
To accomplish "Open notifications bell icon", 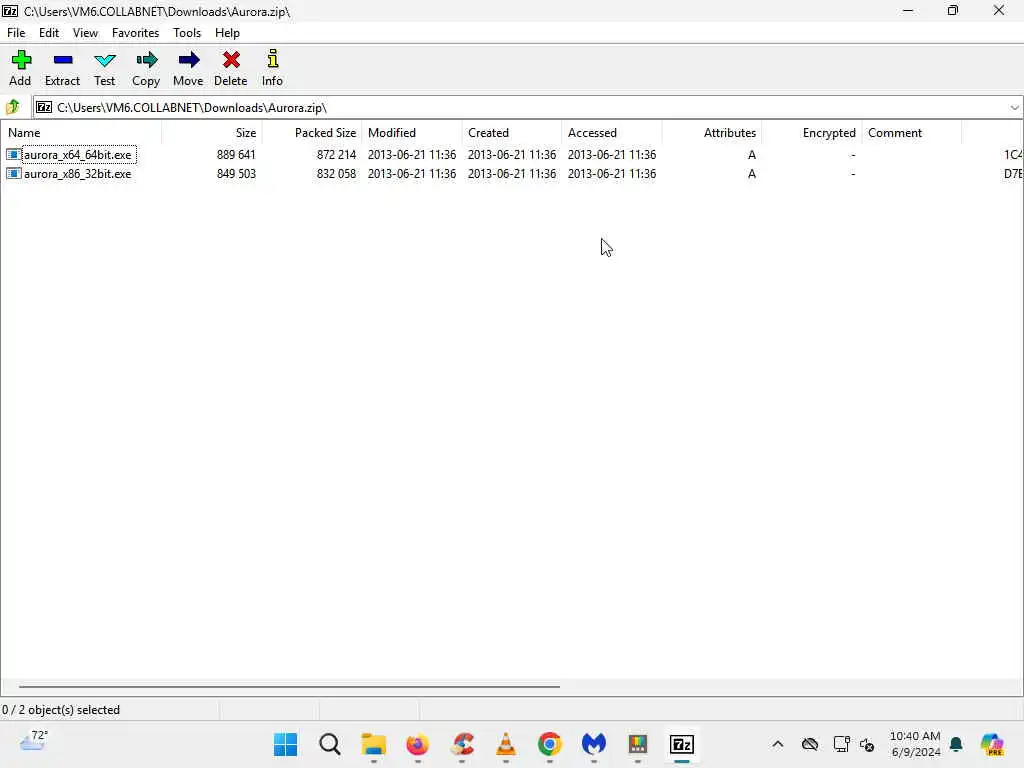I will tap(956, 744).
